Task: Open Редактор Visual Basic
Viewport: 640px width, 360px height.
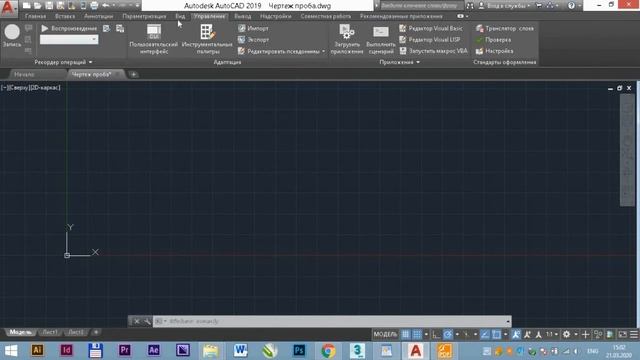Action: [431, 28]
